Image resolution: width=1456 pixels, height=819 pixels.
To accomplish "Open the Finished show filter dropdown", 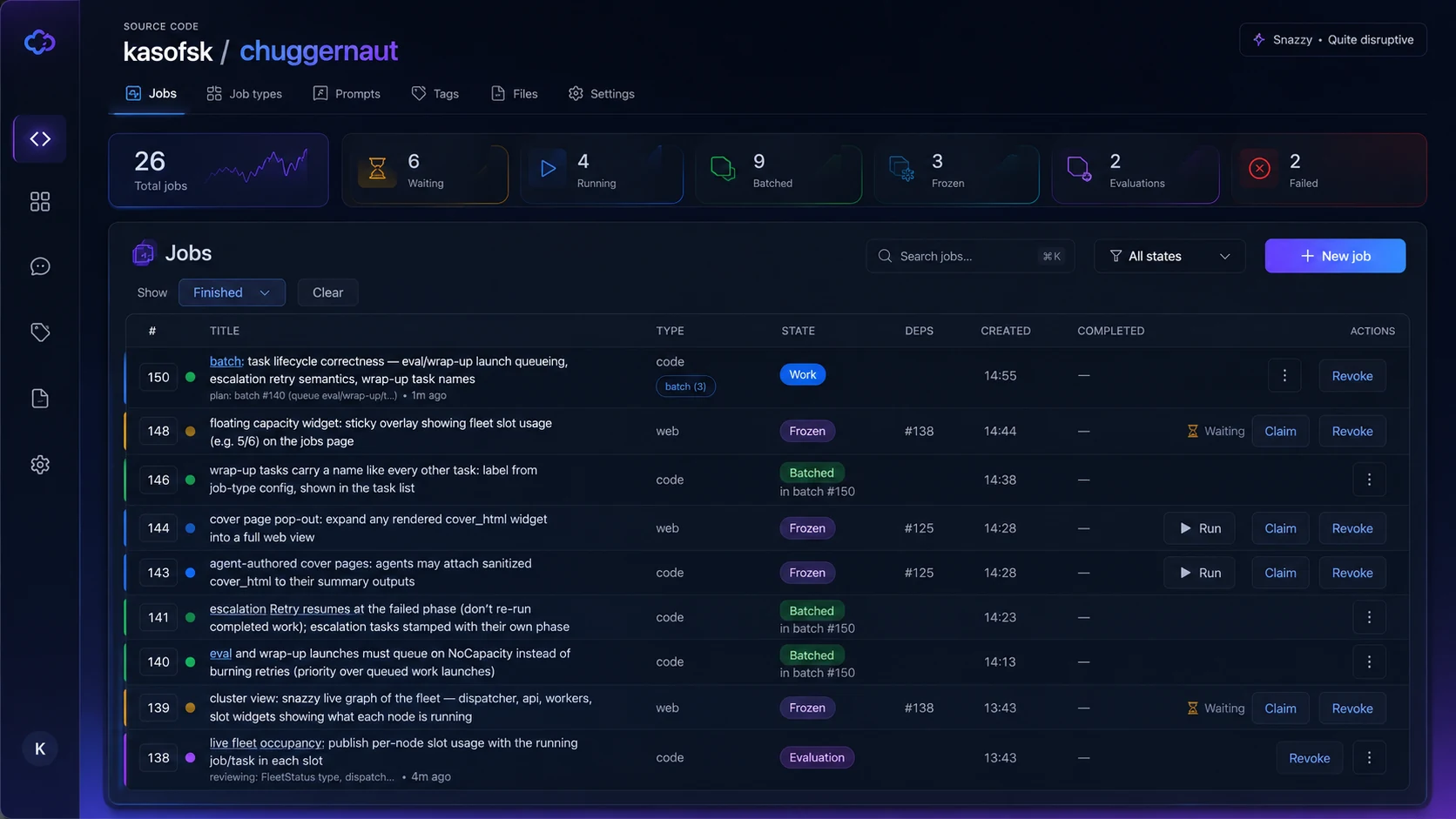I will [232, 292].
